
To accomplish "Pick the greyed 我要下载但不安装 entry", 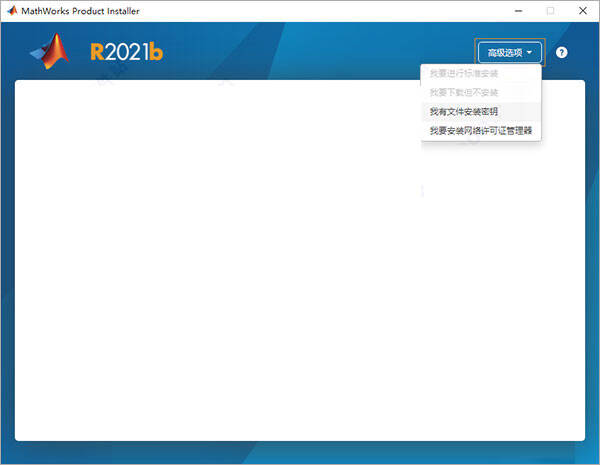I will point(463,92).
